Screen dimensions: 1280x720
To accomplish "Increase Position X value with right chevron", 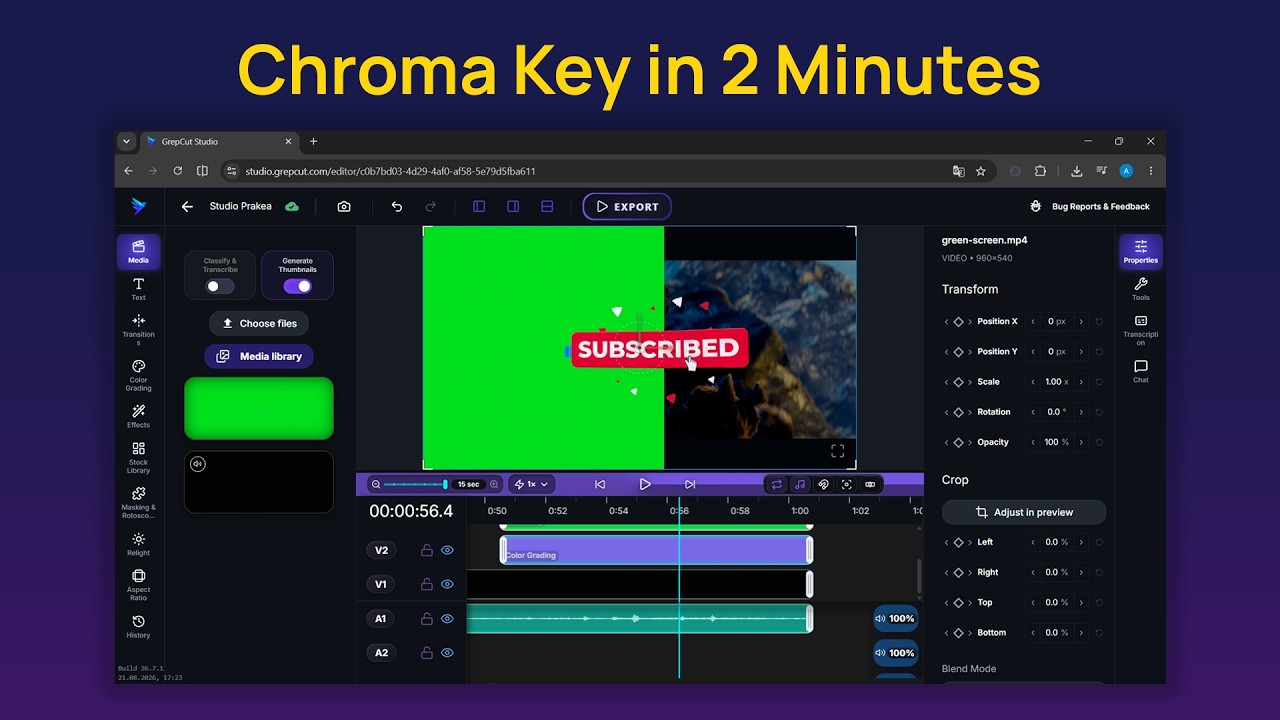I will point(1080,322).
